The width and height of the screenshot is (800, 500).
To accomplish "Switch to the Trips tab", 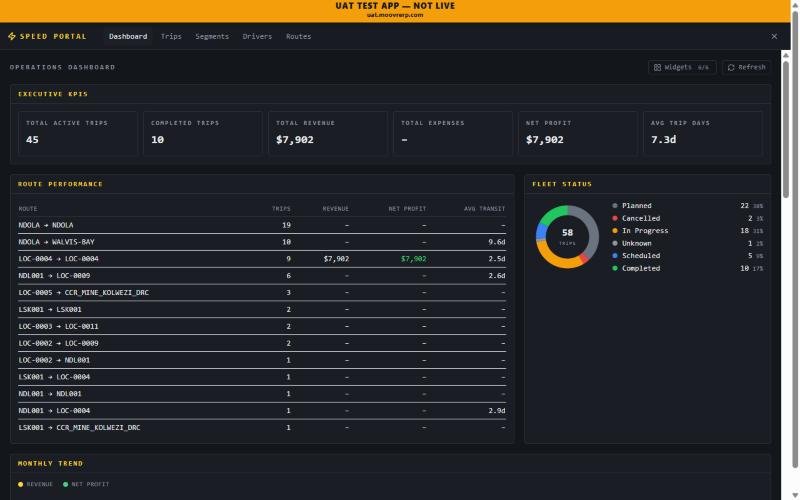I will coord(171,36).
